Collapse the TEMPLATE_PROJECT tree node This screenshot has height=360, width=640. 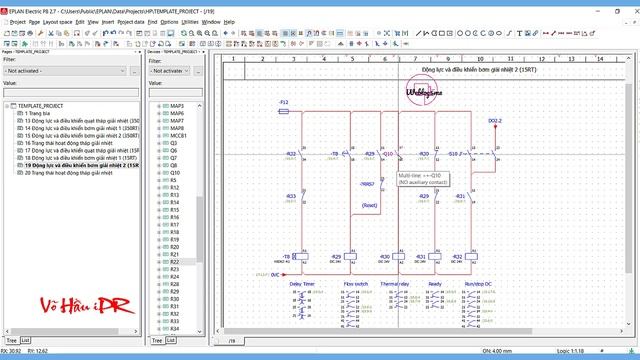pyautogui.click(x=7, y=106)
